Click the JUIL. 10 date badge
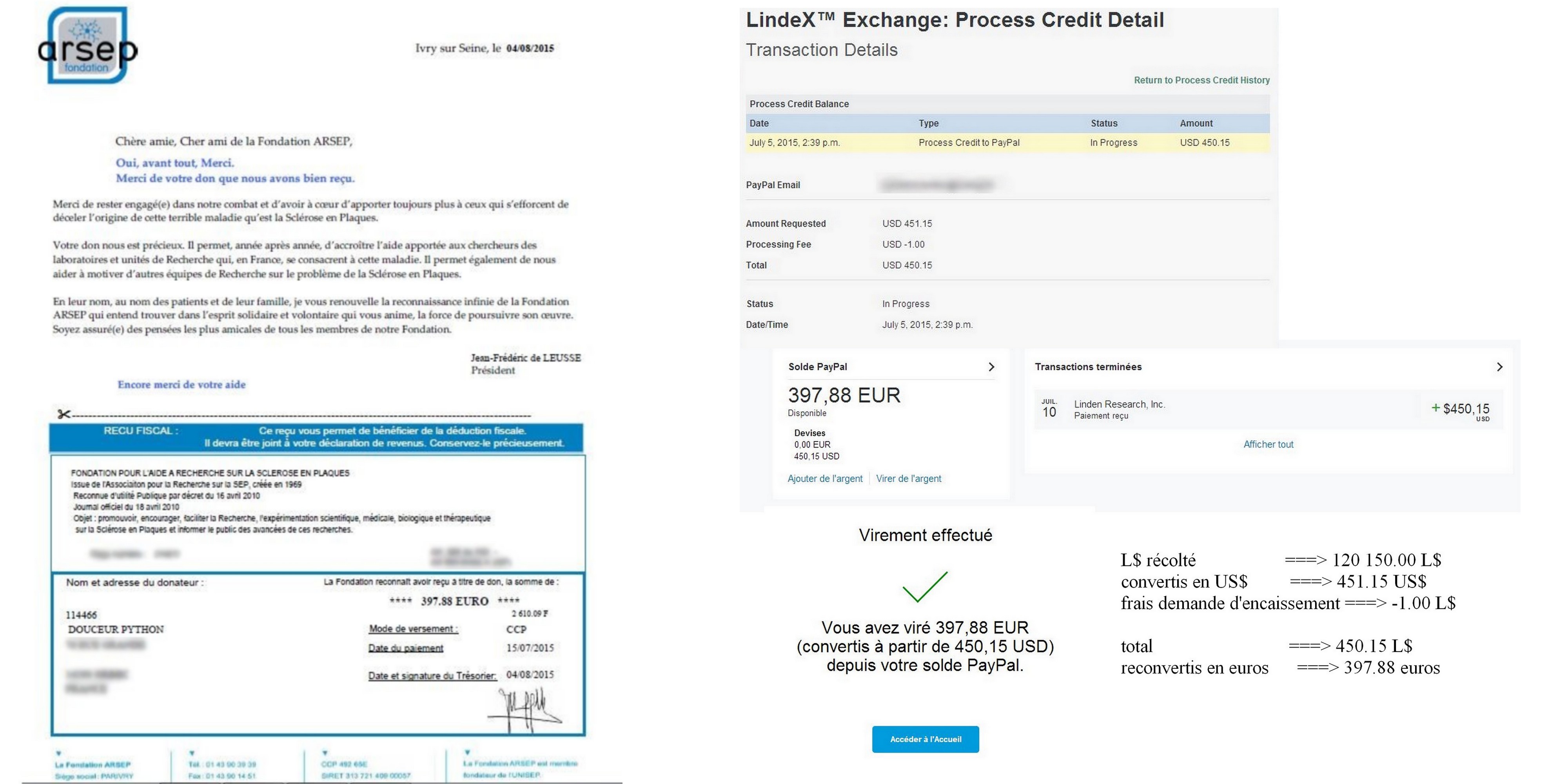 point(1049,408)
